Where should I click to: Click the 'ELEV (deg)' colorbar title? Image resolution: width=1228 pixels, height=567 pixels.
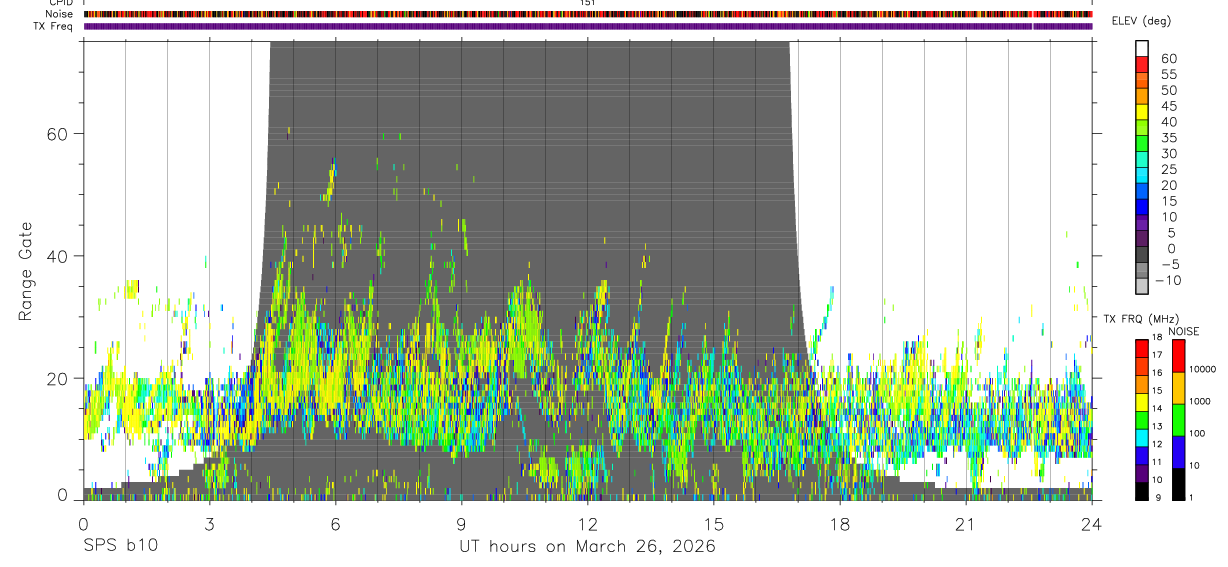click(x=1143, y=21)
